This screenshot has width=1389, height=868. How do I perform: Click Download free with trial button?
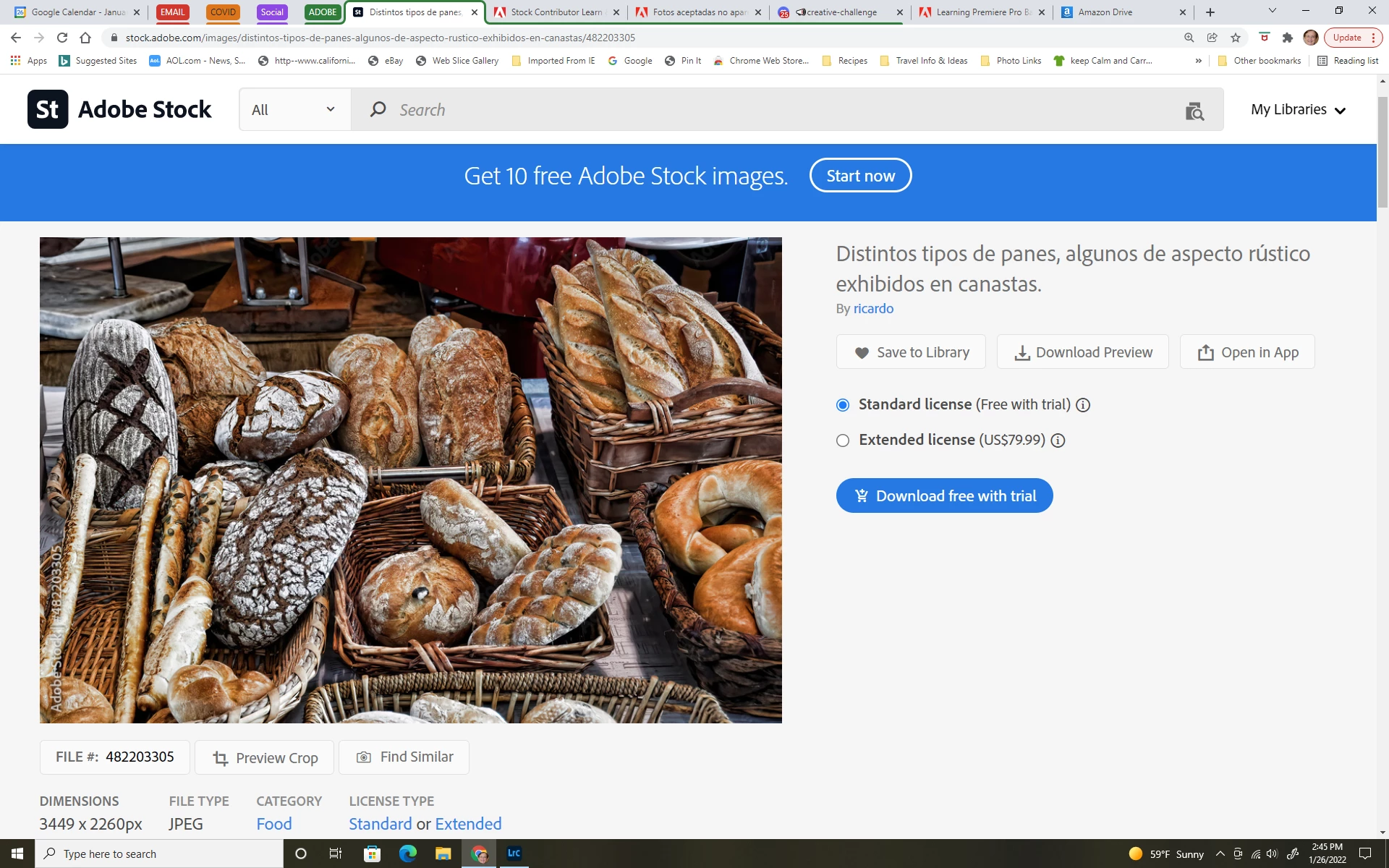click(x=944, y=495)
